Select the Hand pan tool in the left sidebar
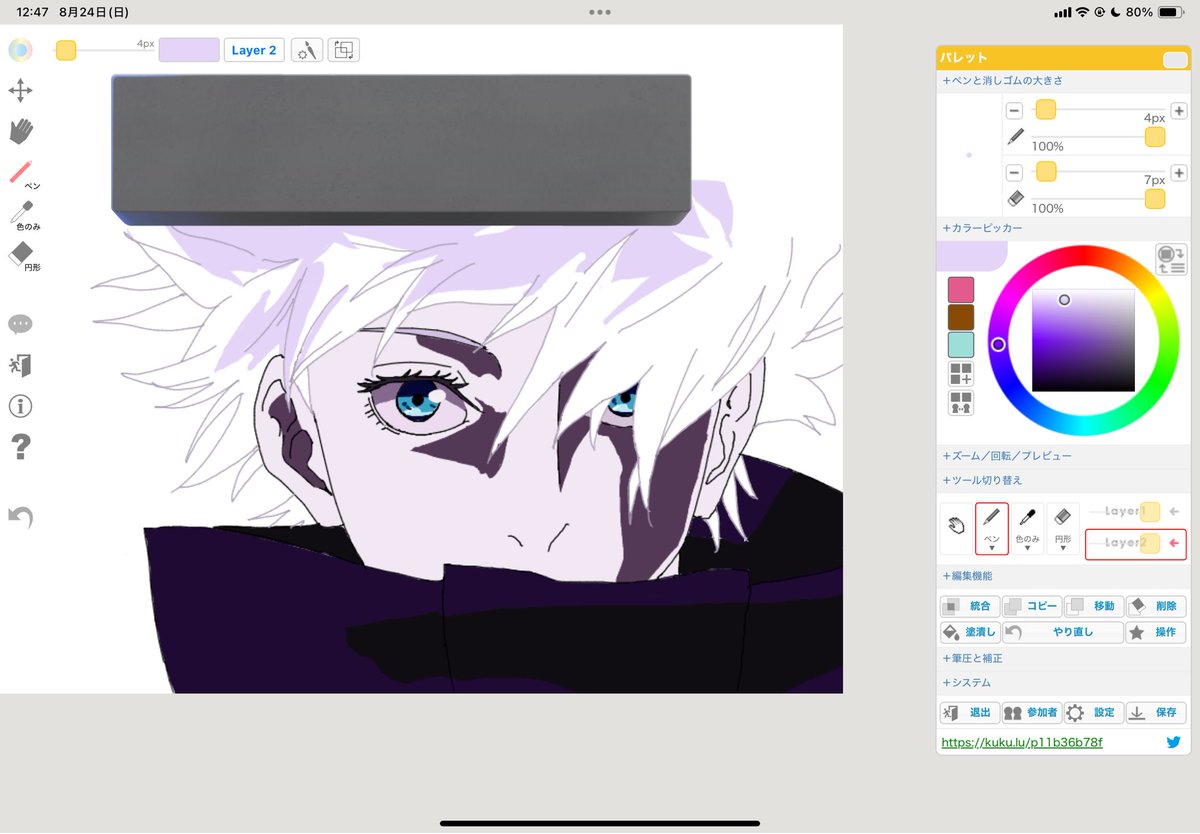Viewport: 1200px width, 834px height. (x=20, y=131)
